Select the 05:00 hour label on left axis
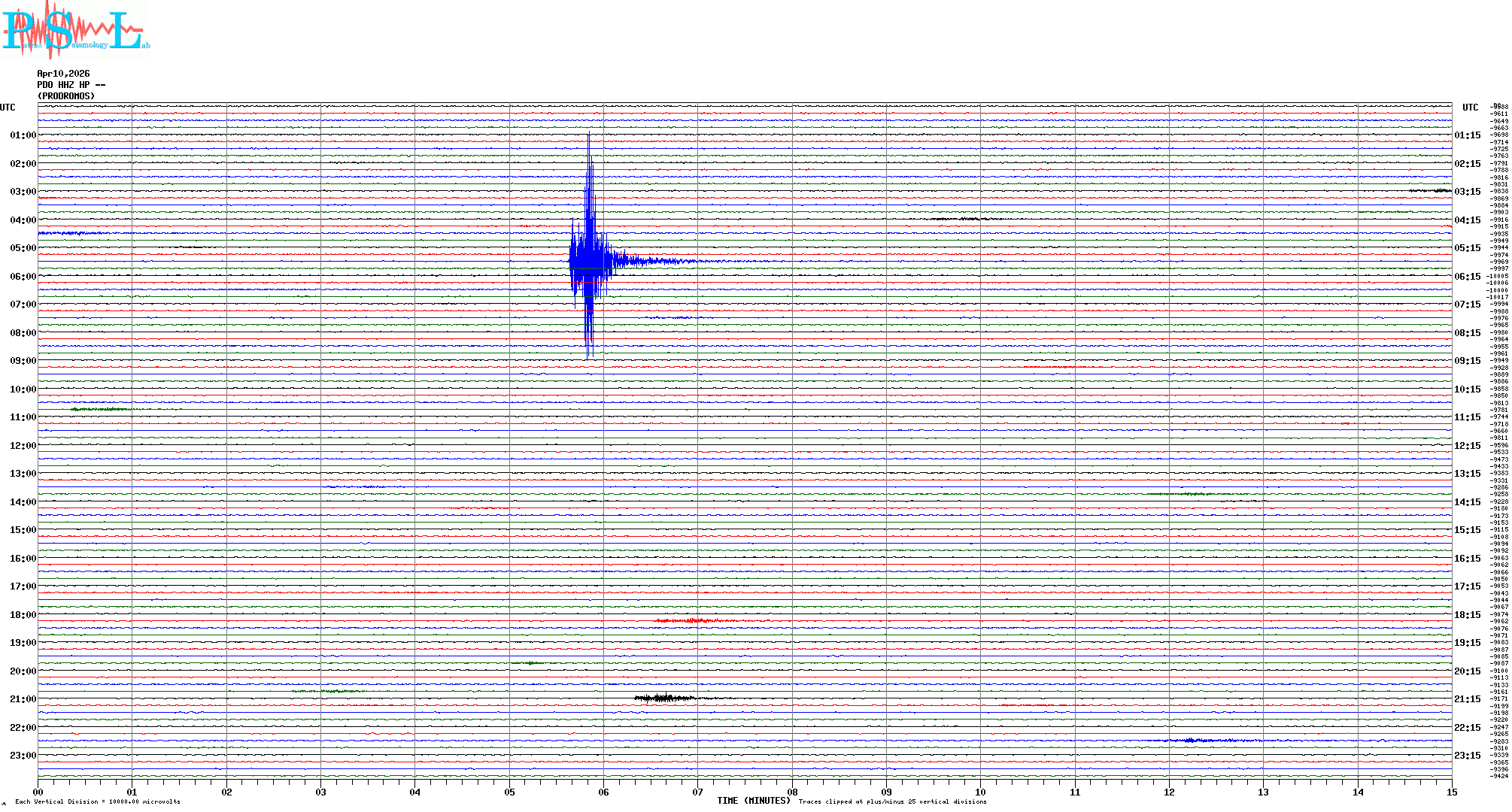 (x=23, y=248)
